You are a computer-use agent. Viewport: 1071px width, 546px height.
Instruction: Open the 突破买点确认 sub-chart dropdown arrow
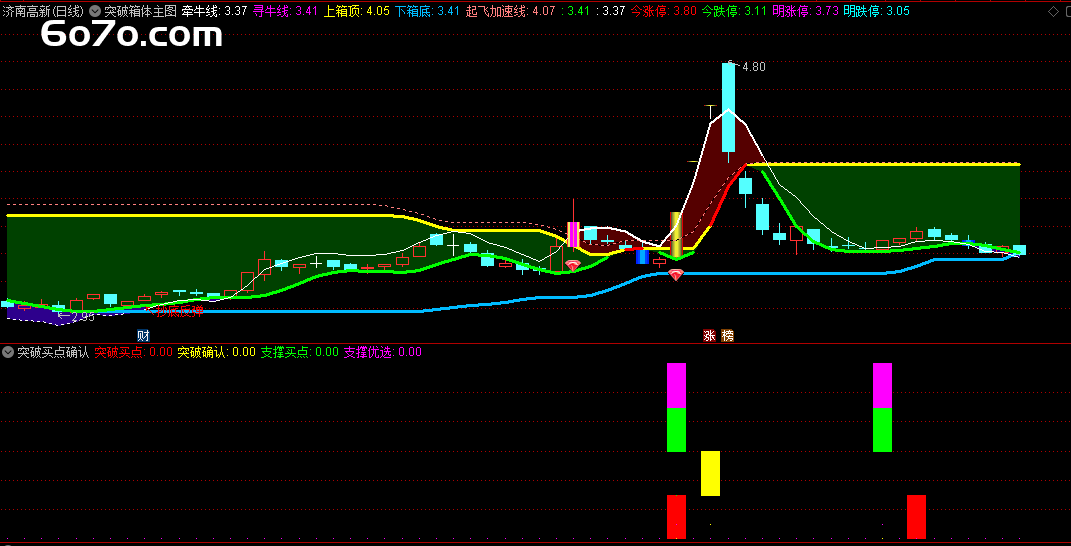[8, 352]
